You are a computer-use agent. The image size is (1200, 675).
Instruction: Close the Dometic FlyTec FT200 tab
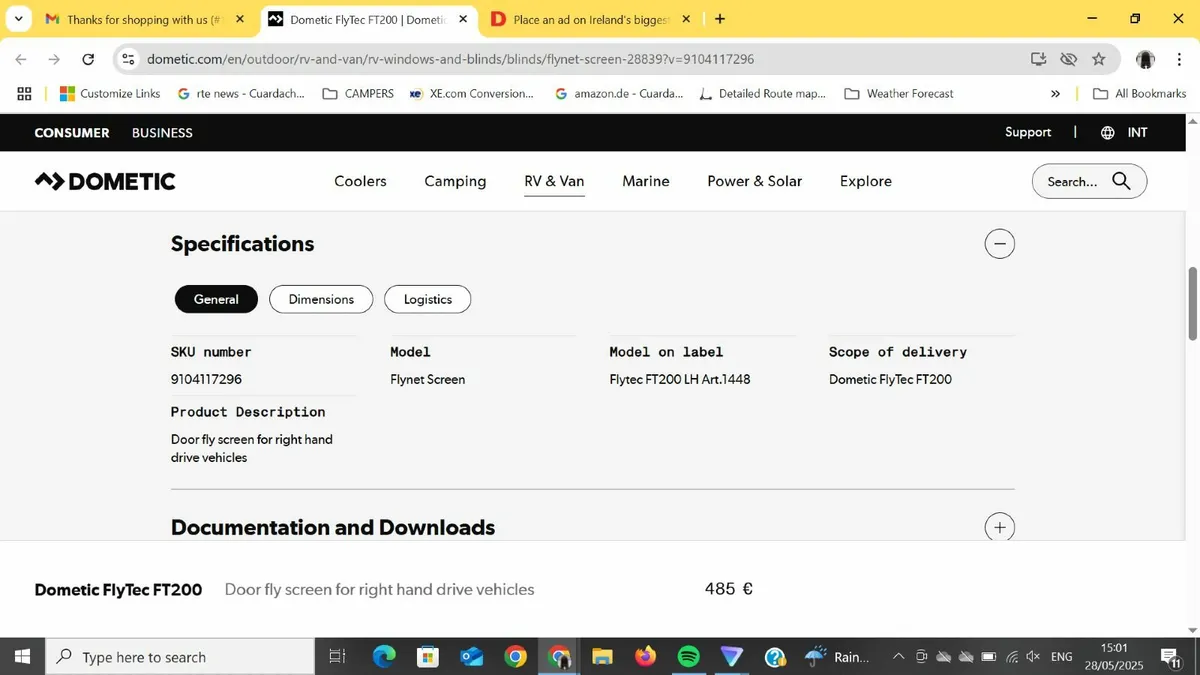[463, 19]
